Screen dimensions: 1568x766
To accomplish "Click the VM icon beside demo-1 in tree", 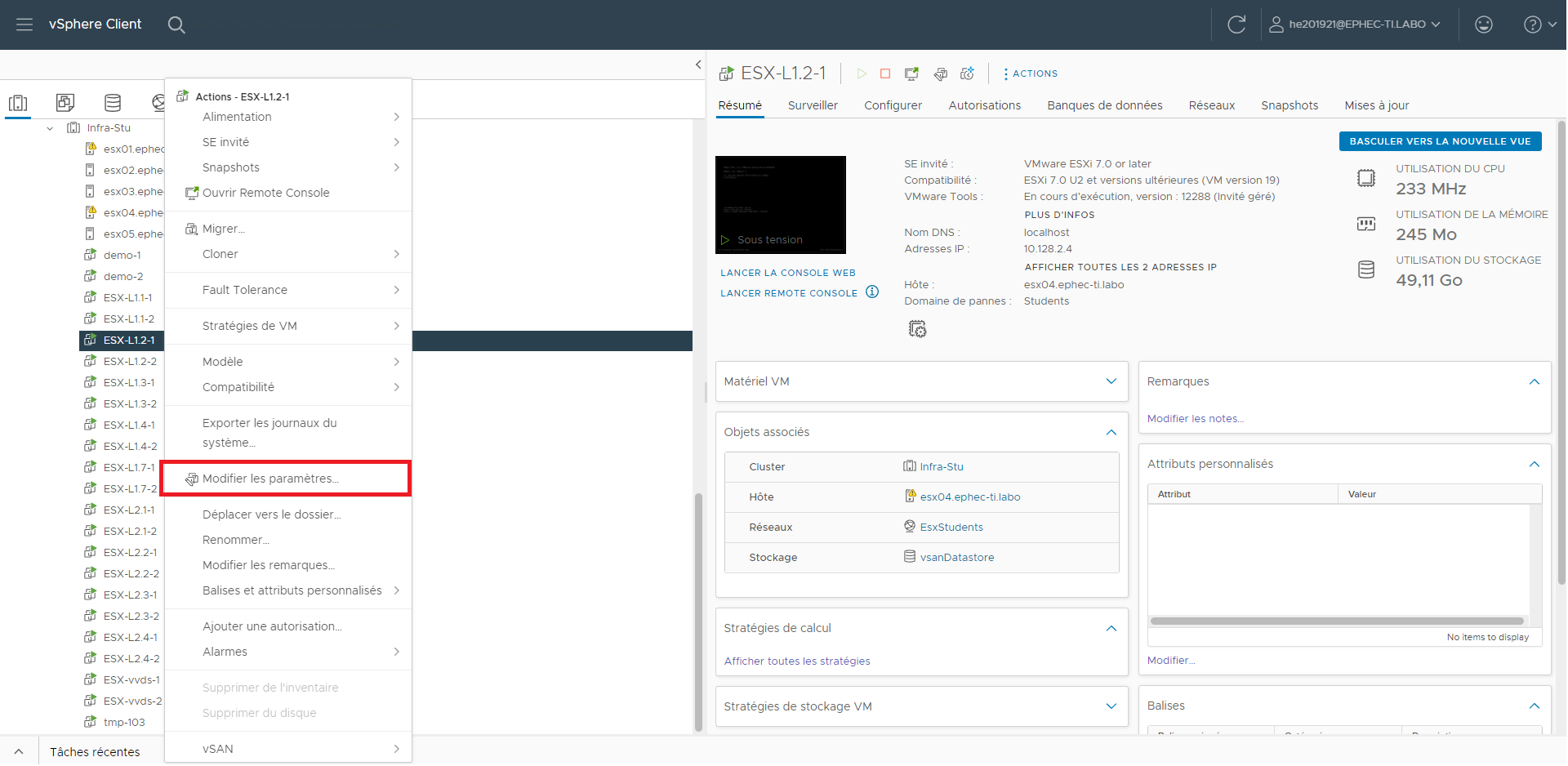I will 91,255.
